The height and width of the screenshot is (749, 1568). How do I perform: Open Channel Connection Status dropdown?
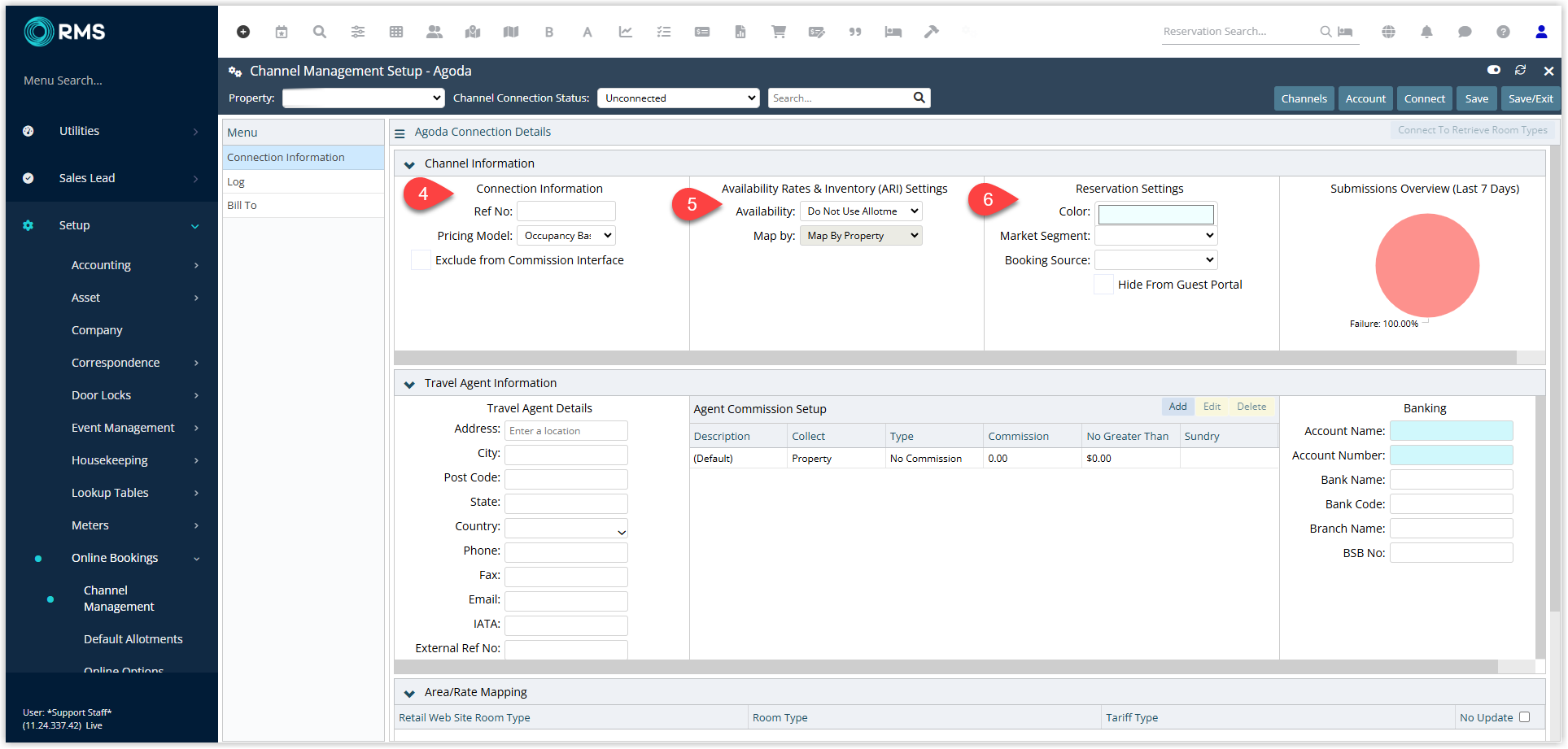[x=679, y=98]
